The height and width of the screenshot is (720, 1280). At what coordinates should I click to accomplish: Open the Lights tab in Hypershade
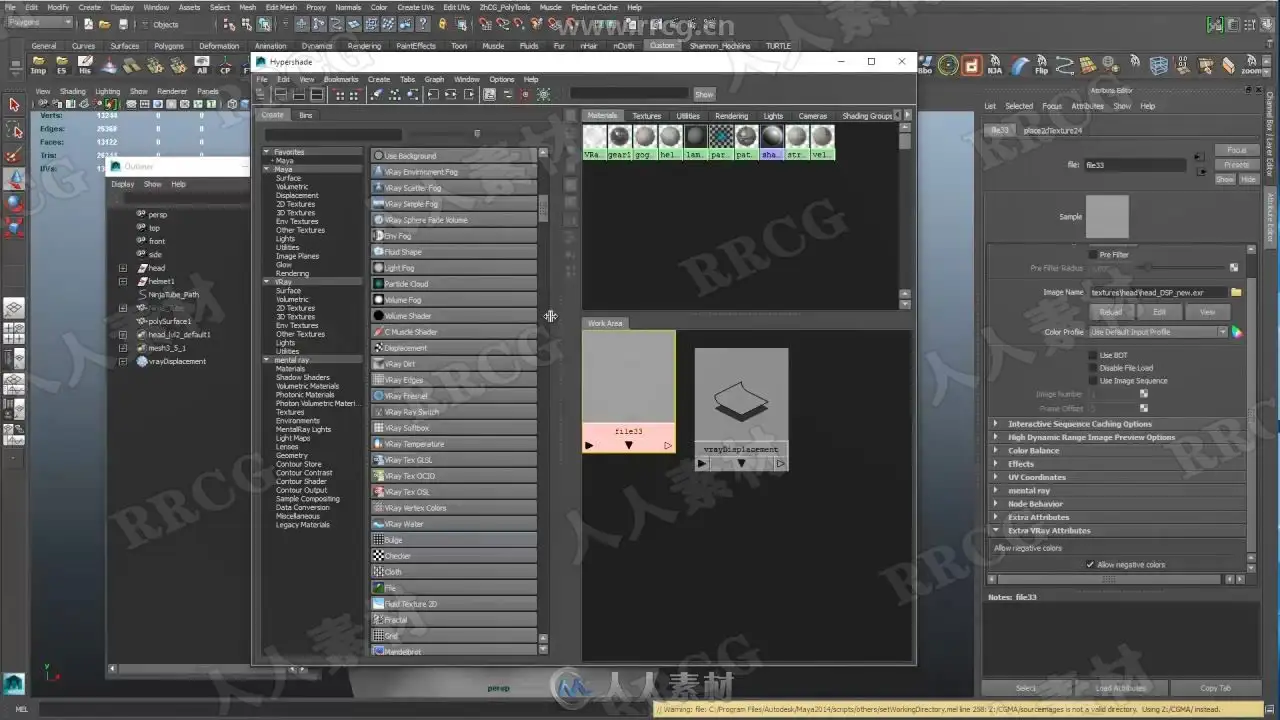pos(773,116)
